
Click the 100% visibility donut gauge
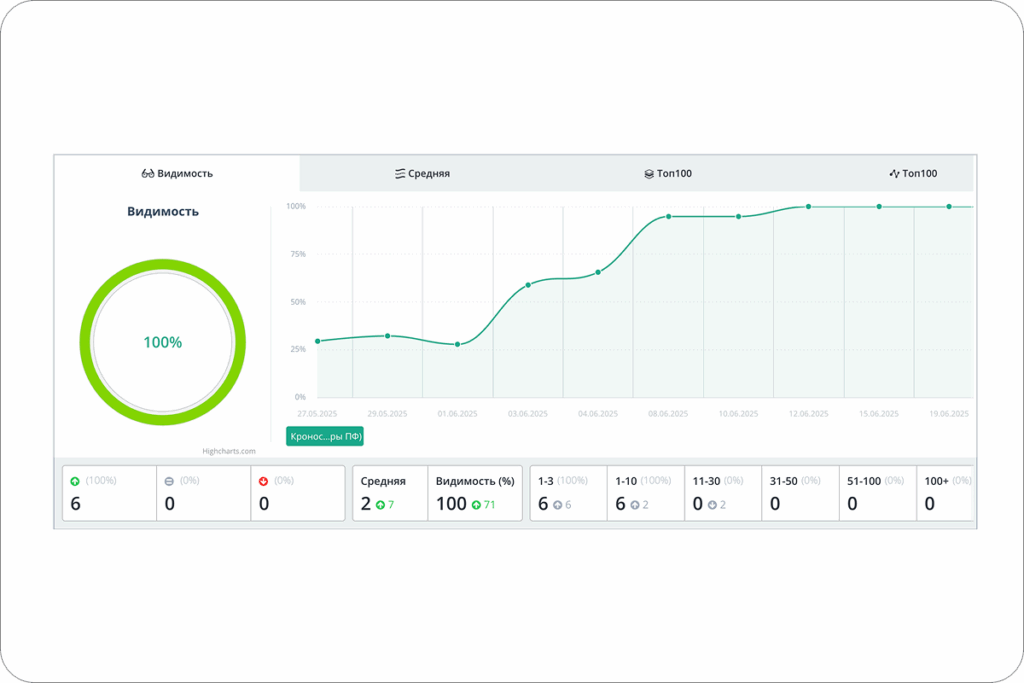pos(163,342)
